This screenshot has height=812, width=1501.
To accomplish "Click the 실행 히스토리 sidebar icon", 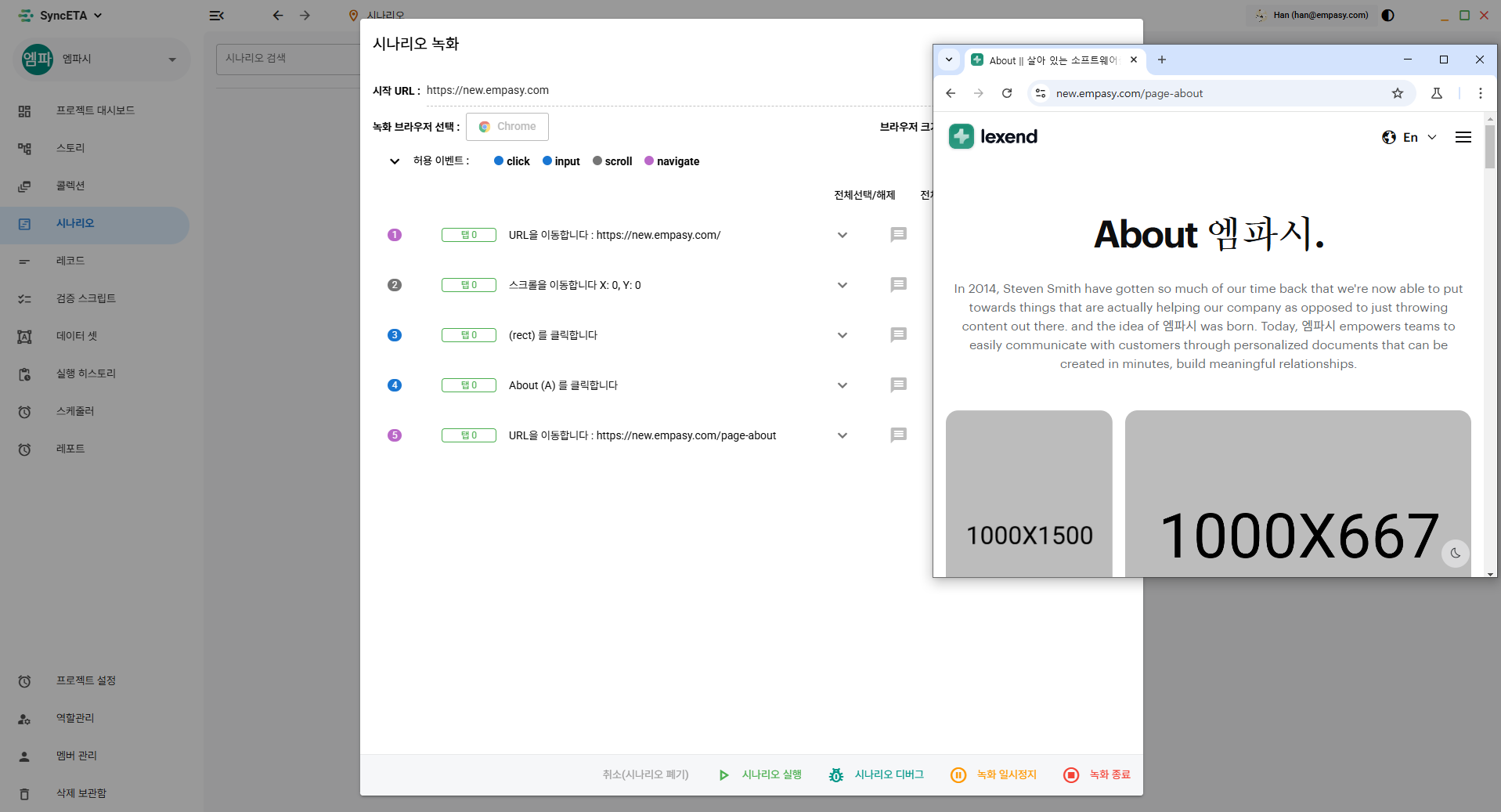I will (x=24, y=374).
